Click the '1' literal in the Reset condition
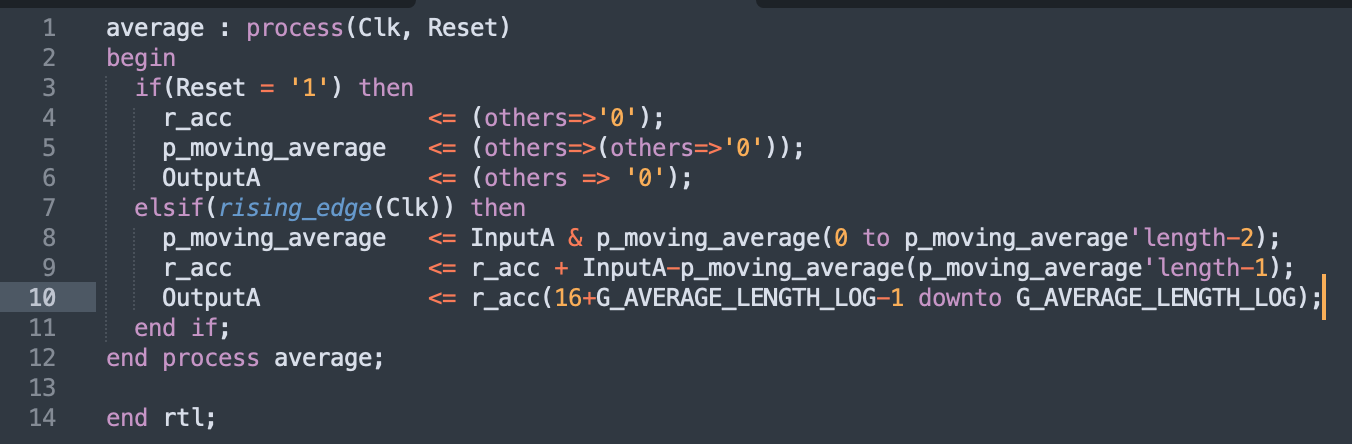 pyautogui.click(x=309, y=88)
